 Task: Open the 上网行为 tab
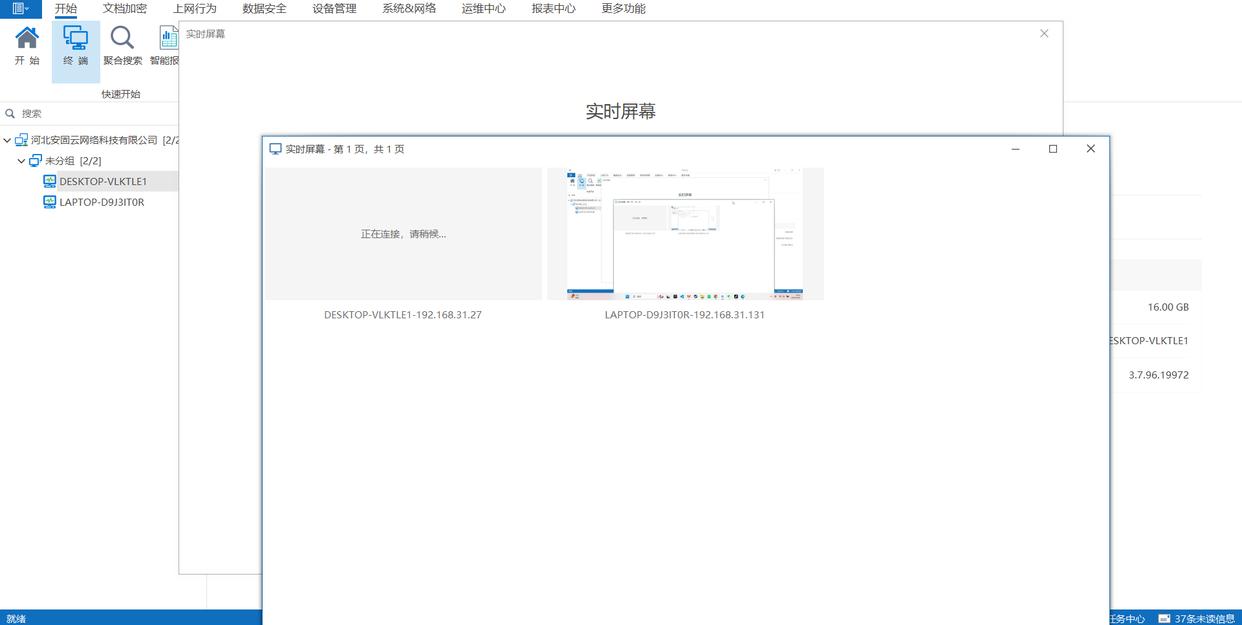click(195, 8)
